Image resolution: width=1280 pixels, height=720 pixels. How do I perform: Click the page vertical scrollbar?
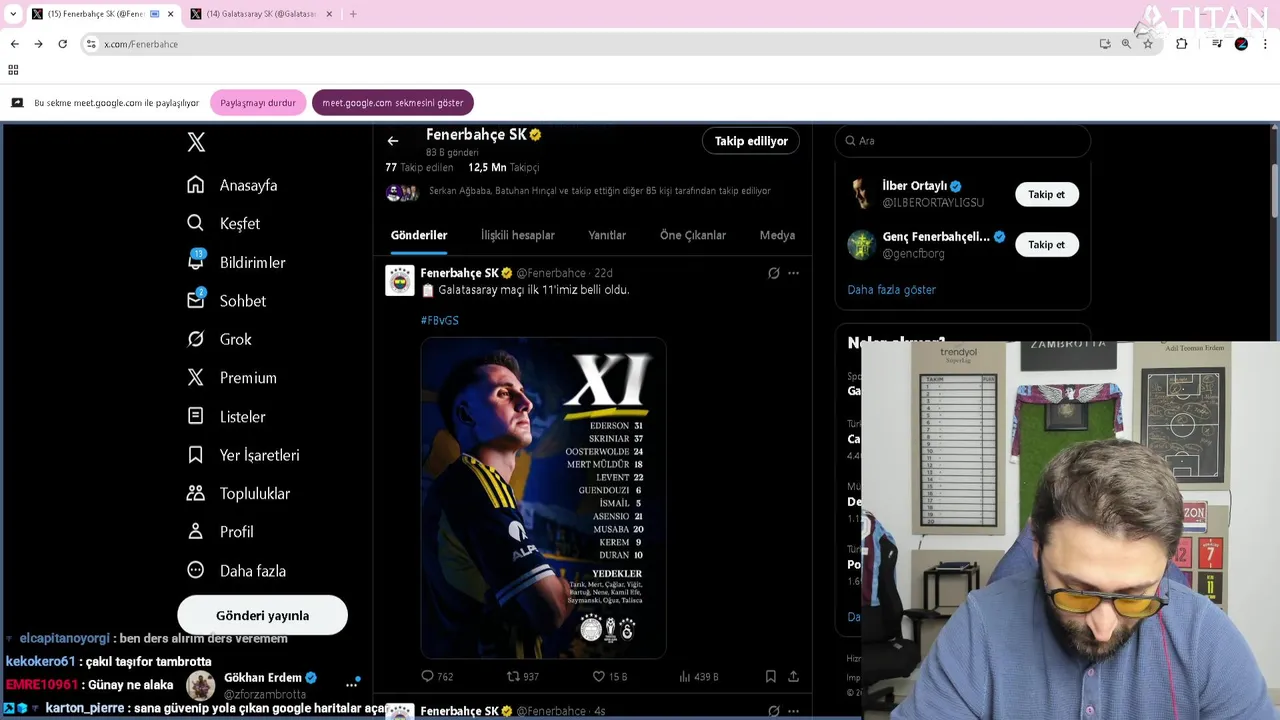1274,189
